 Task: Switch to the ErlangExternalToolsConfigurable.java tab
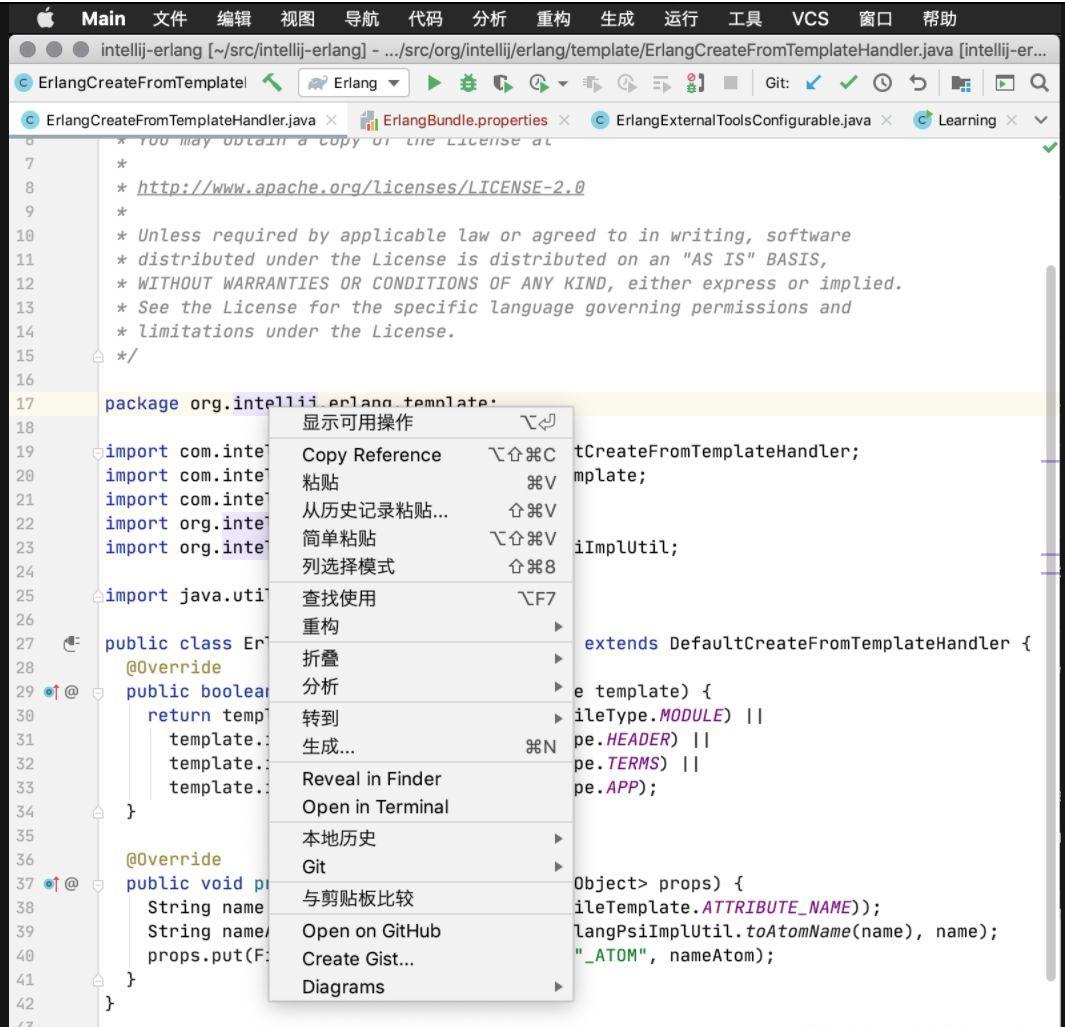pos(743,120)
